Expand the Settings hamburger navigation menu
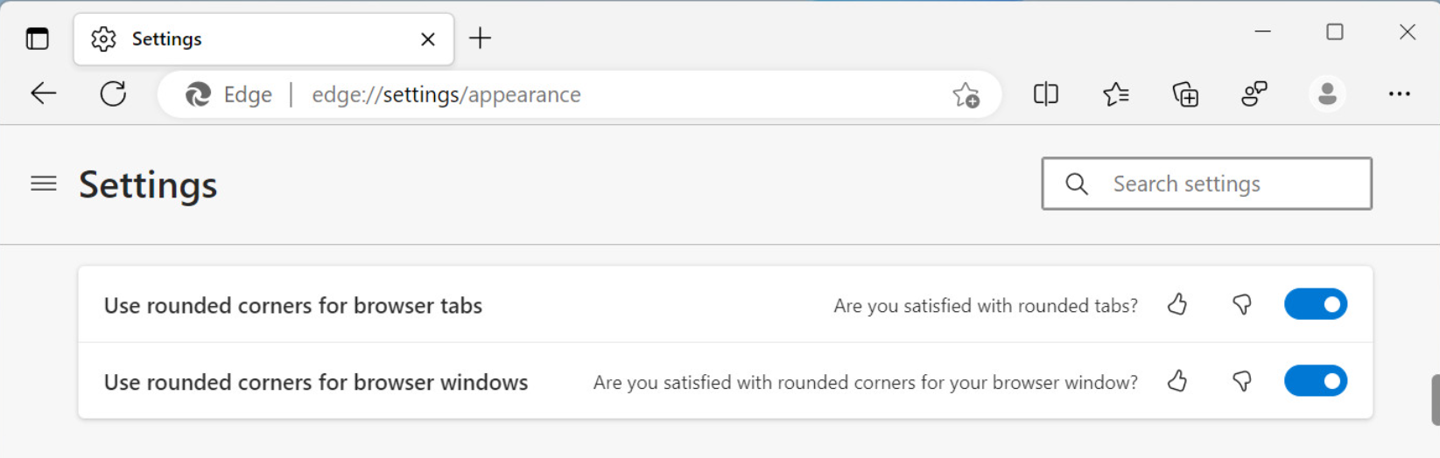Viewport: 1440px width, 458px height. click(43, 184)
